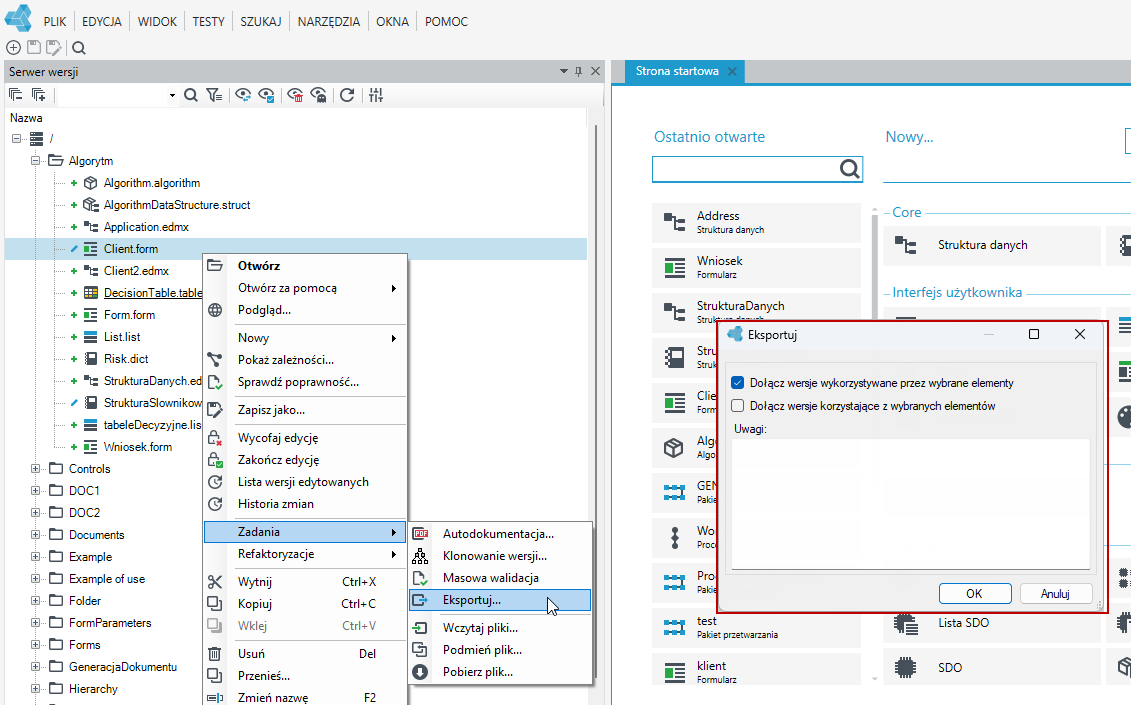Select Risk.dict in the tree
This screenshot has height=705, width=1131.
coord(126,359)
